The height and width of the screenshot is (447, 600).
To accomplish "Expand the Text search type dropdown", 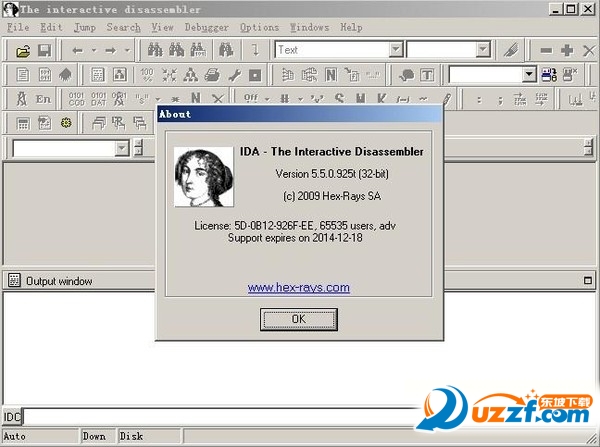I will (x=396, y=50).
